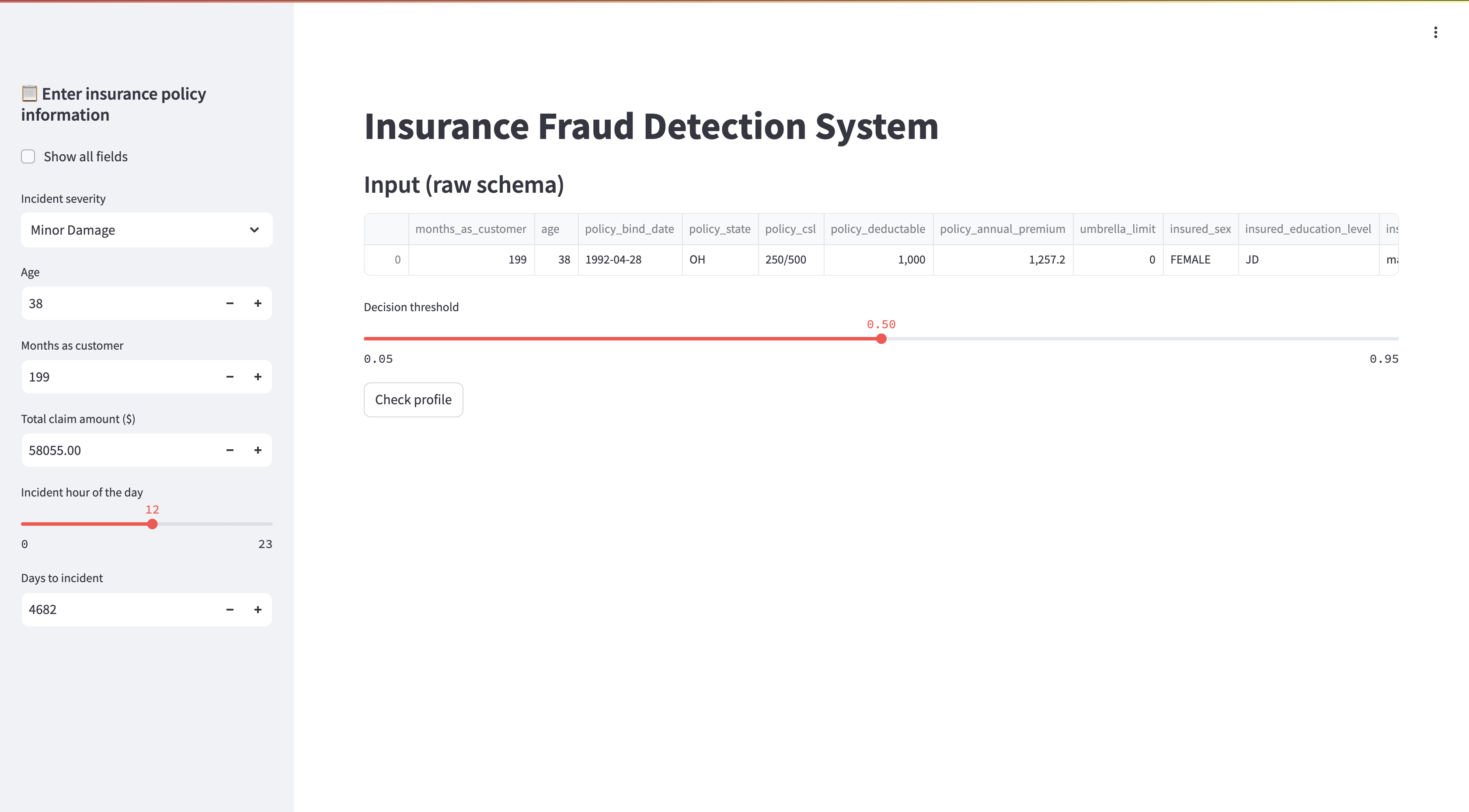Viewport: 1469px width, 812px height.
Task: Increase Age using the plus stepper
Action: 258,303
